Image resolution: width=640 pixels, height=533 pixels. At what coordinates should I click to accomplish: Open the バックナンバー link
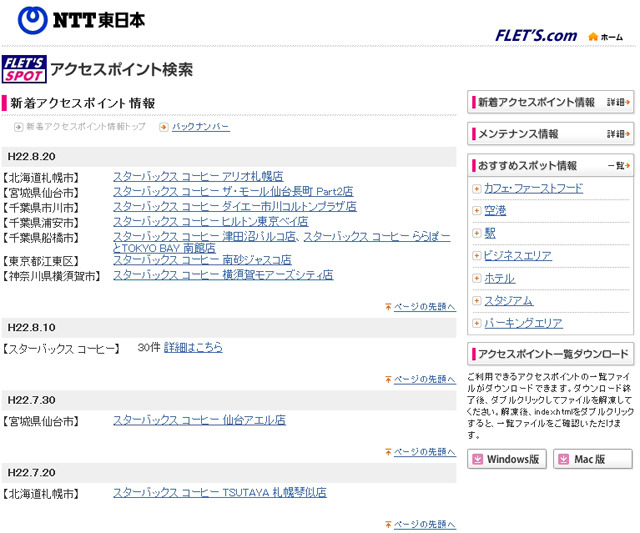[200, 127]
